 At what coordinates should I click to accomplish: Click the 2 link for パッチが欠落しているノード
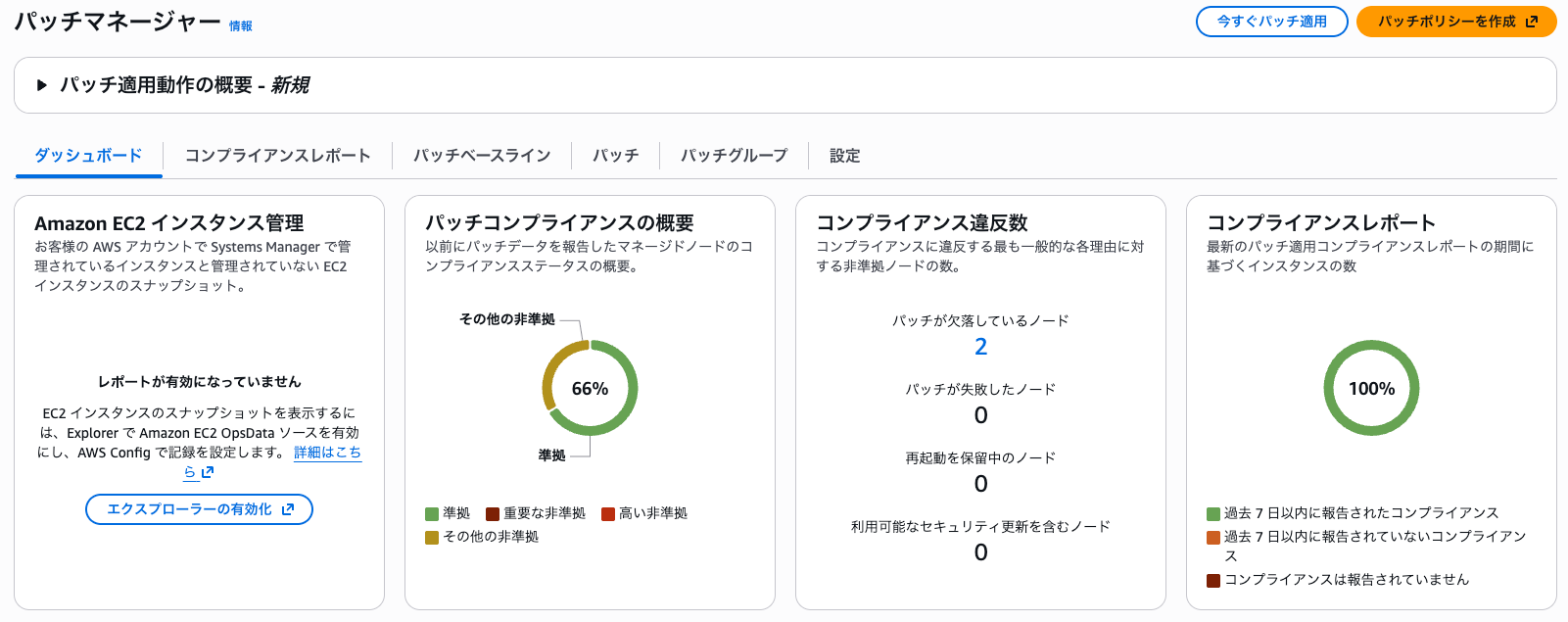[x=980, y=347]
